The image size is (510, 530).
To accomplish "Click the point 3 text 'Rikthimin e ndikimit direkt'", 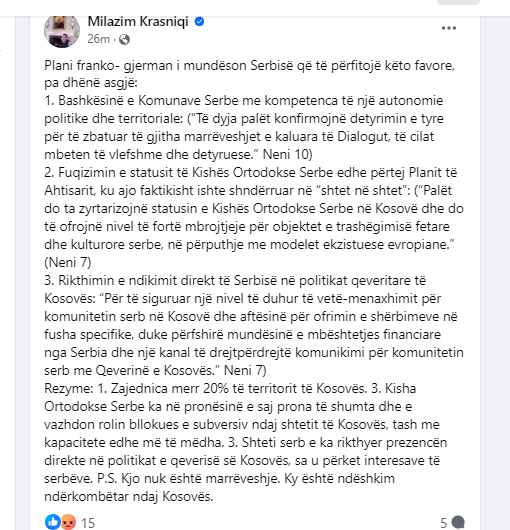I will point(137,281).
